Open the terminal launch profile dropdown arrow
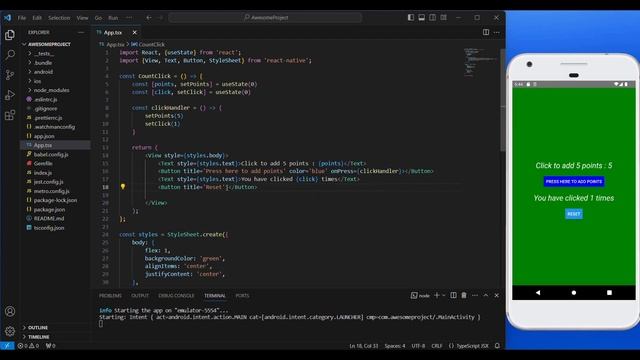640x360 pixels. 444,295
